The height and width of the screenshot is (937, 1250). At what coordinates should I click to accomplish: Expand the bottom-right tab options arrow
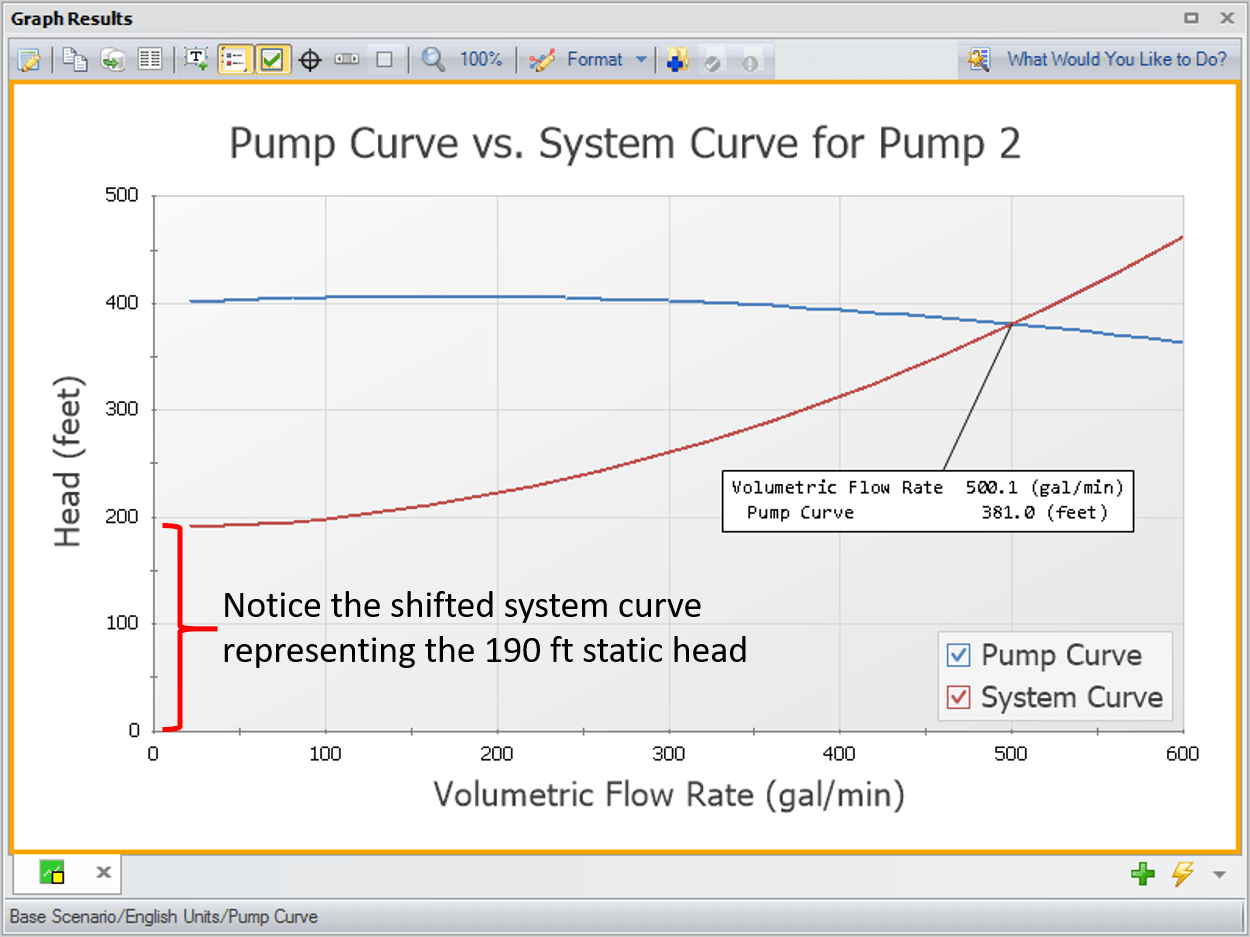tap(1219, 875)
